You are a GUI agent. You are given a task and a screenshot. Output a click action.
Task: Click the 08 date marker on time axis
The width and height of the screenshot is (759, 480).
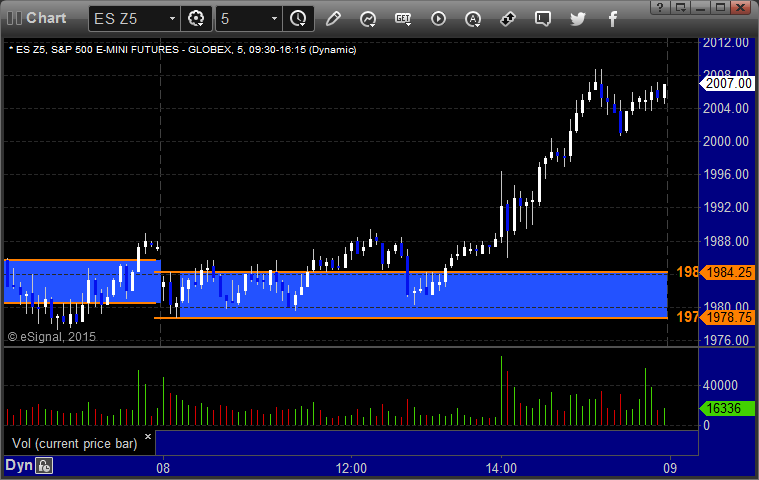click(x=163, y=468)
